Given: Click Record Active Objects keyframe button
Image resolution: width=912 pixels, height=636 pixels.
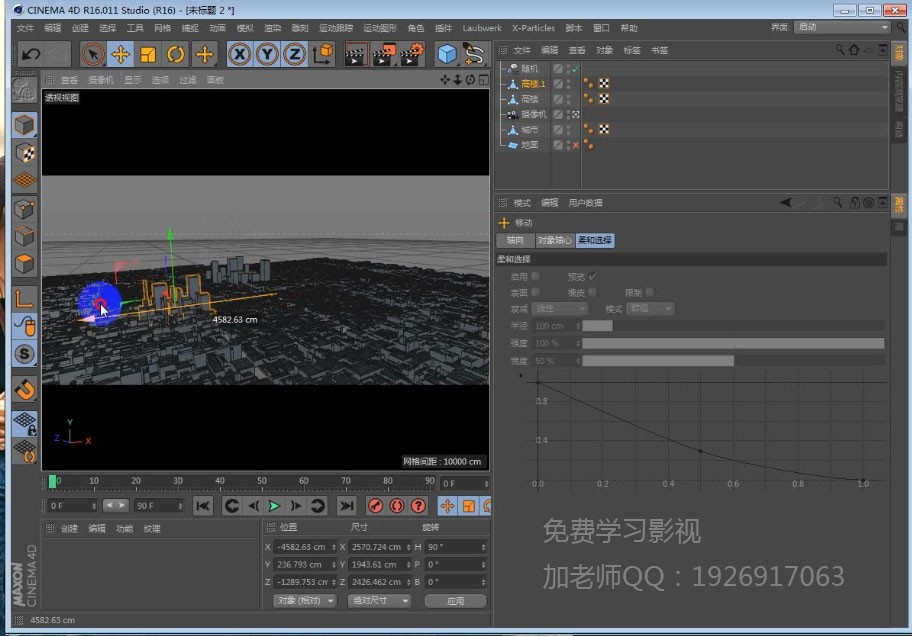Looking at the screenshot, I should (376, 506).
